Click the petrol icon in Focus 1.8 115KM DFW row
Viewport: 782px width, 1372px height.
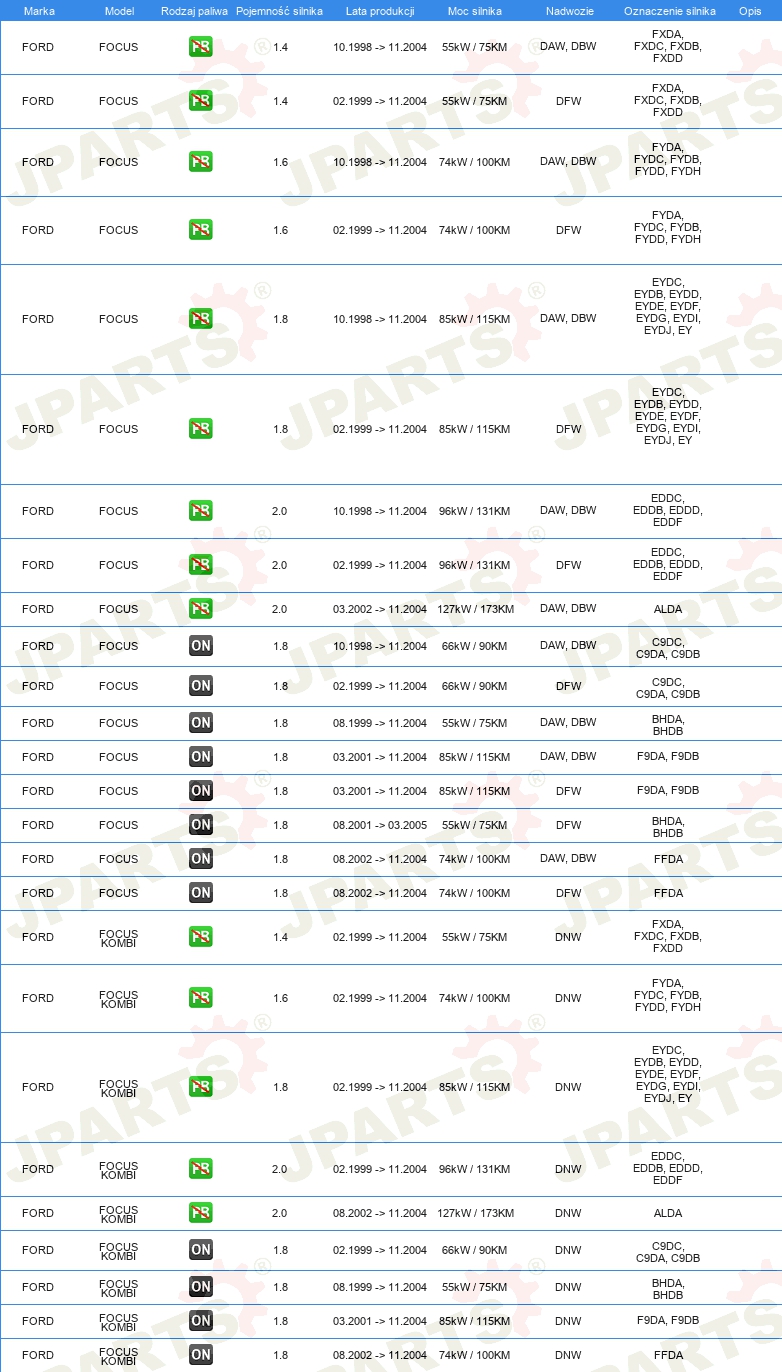(x=200, y=429)
